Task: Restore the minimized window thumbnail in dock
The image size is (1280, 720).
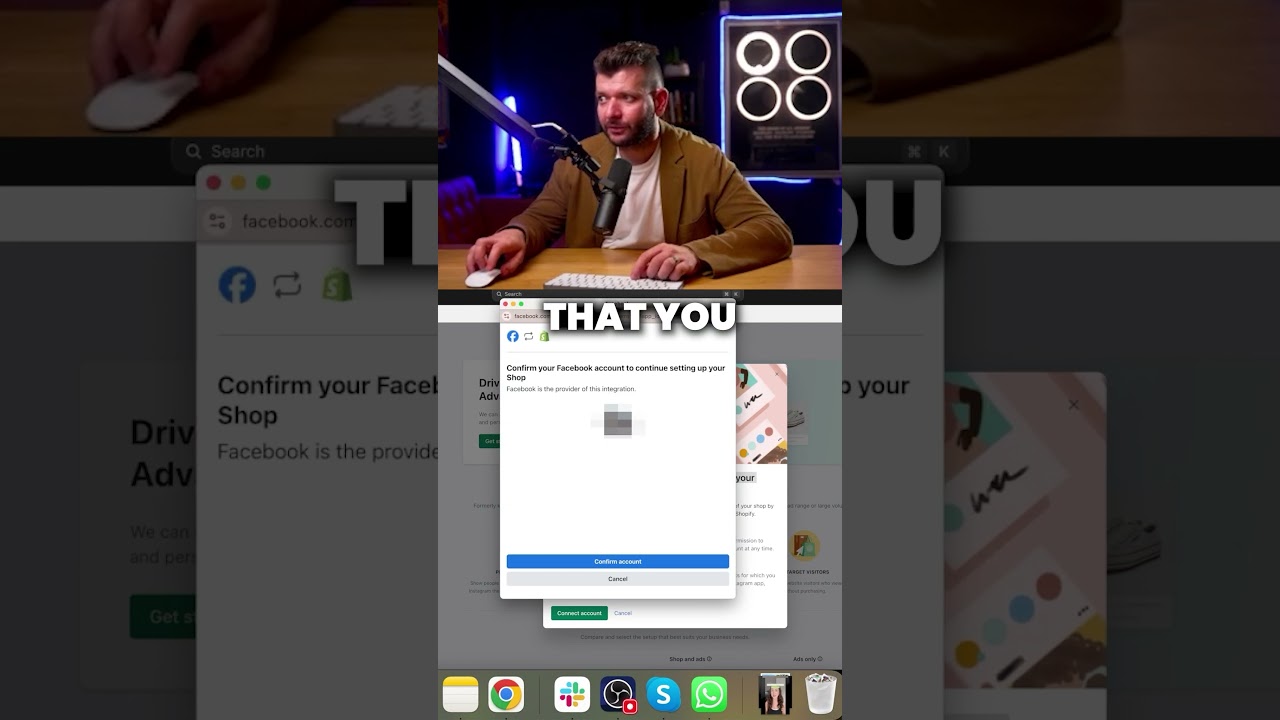Action: coord(775,694)
